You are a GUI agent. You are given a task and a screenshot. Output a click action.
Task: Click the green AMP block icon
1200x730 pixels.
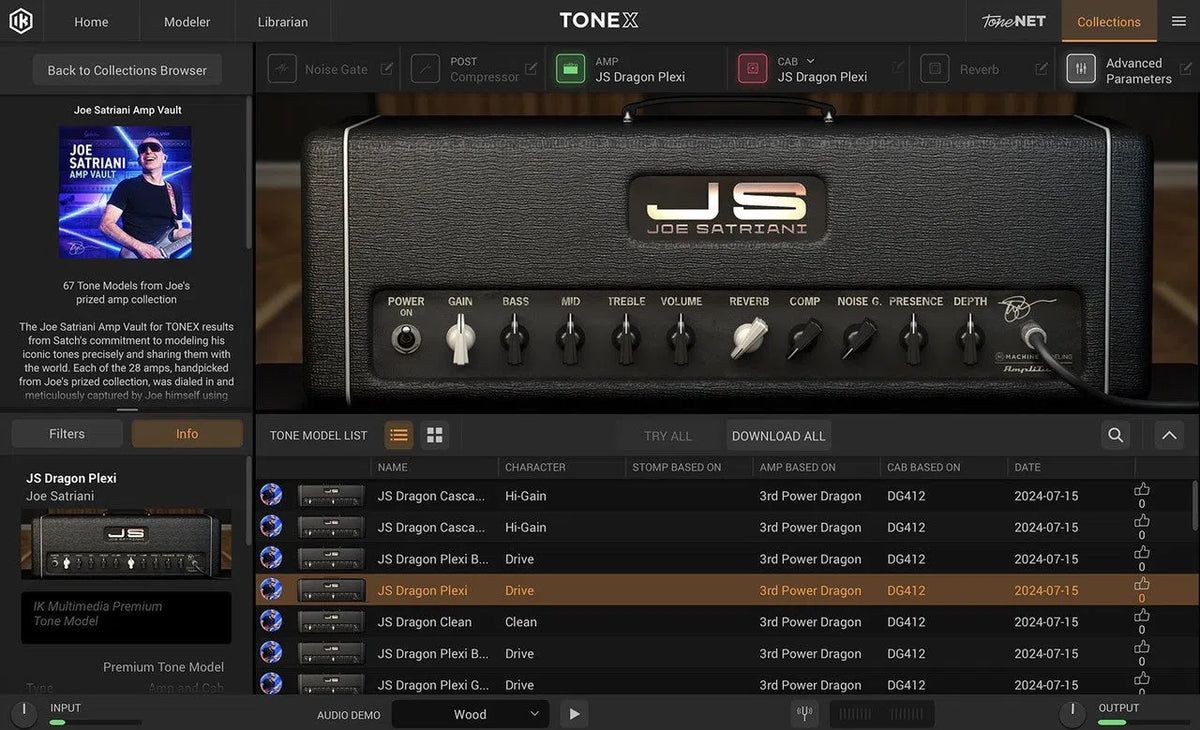(570, 68)
